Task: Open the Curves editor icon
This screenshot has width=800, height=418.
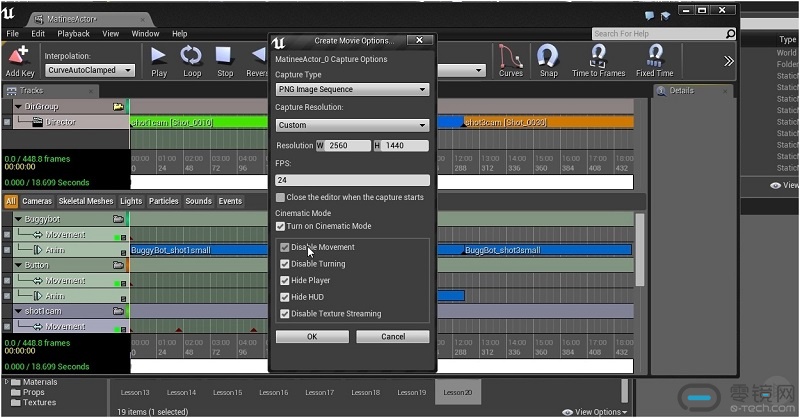Action: 510,55
